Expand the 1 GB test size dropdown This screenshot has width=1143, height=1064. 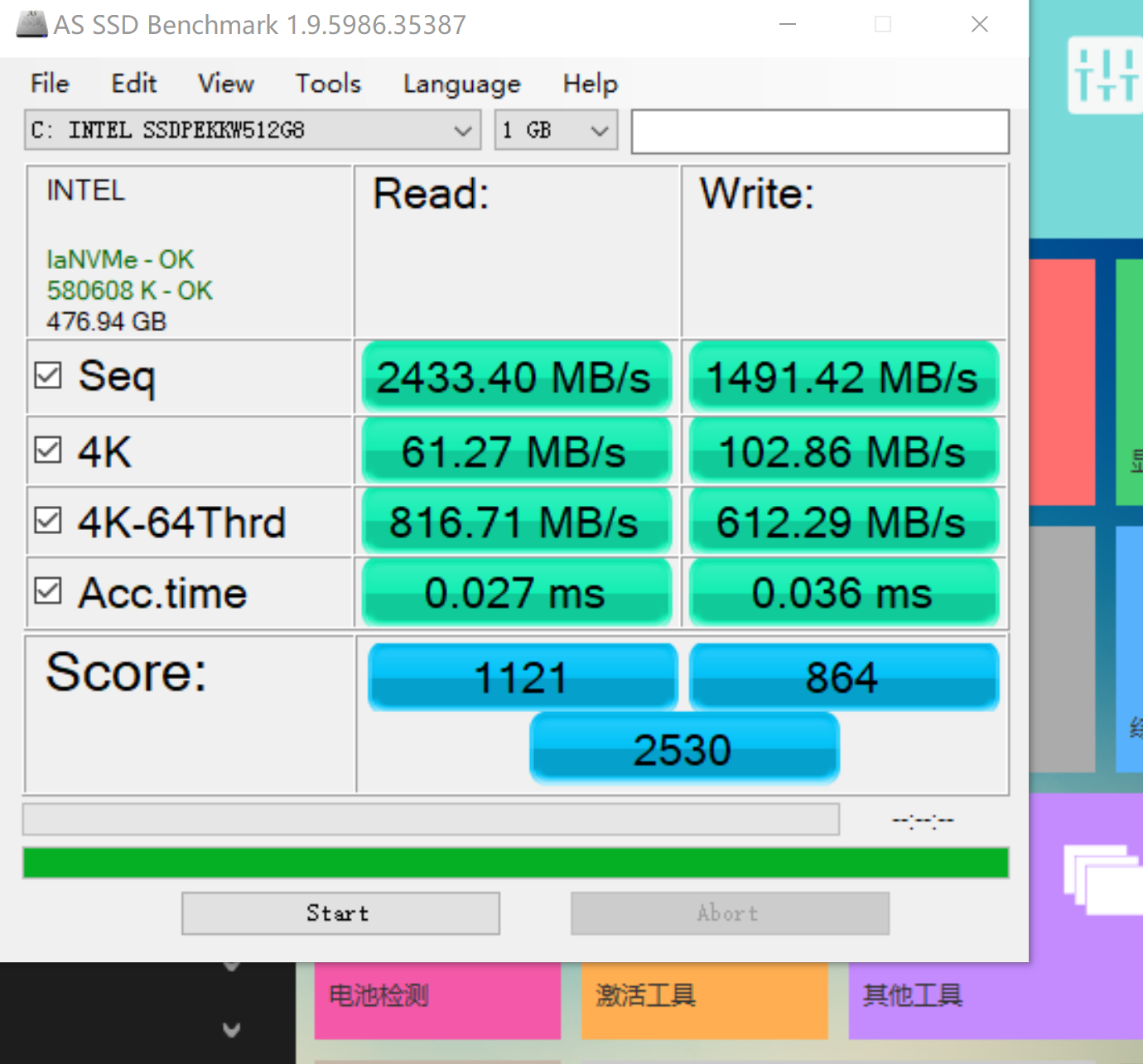click(556, 130)
